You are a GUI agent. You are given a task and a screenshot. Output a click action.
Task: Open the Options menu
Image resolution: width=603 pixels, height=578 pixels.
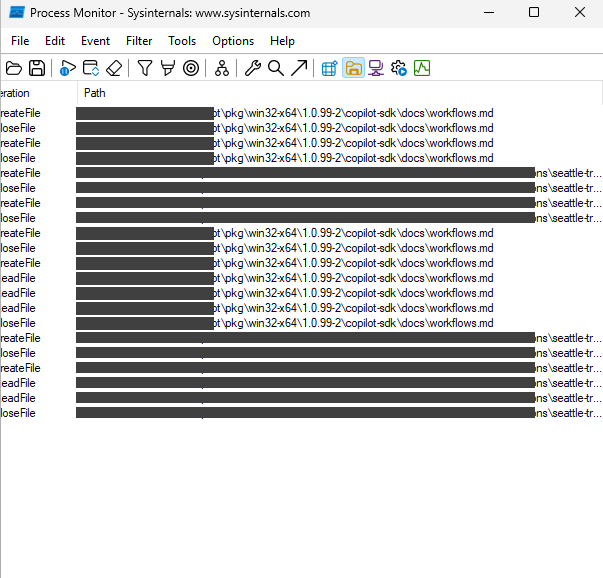(233, 41)
